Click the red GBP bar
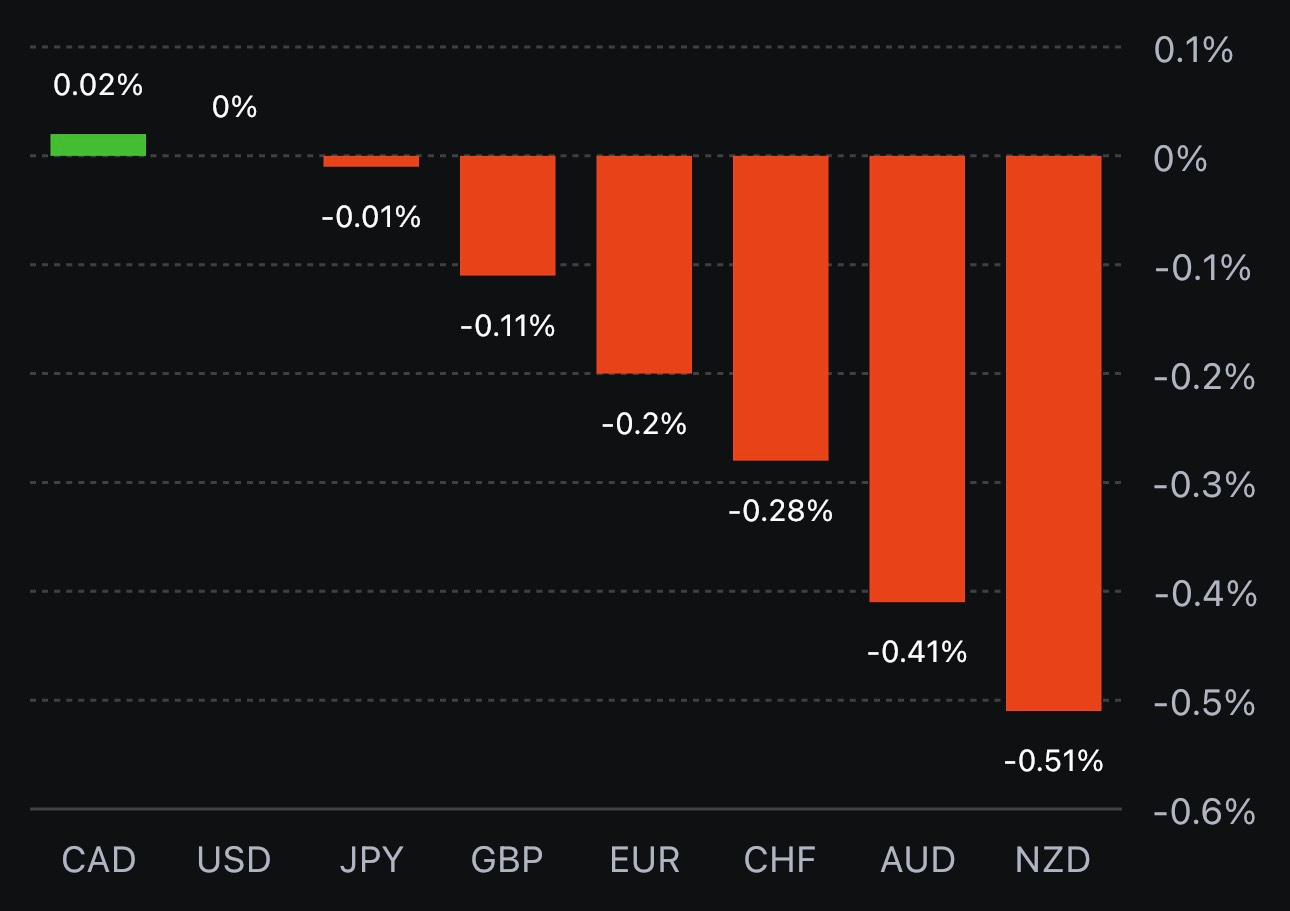This screenshot has height=911, width=1290. (507, 215)
